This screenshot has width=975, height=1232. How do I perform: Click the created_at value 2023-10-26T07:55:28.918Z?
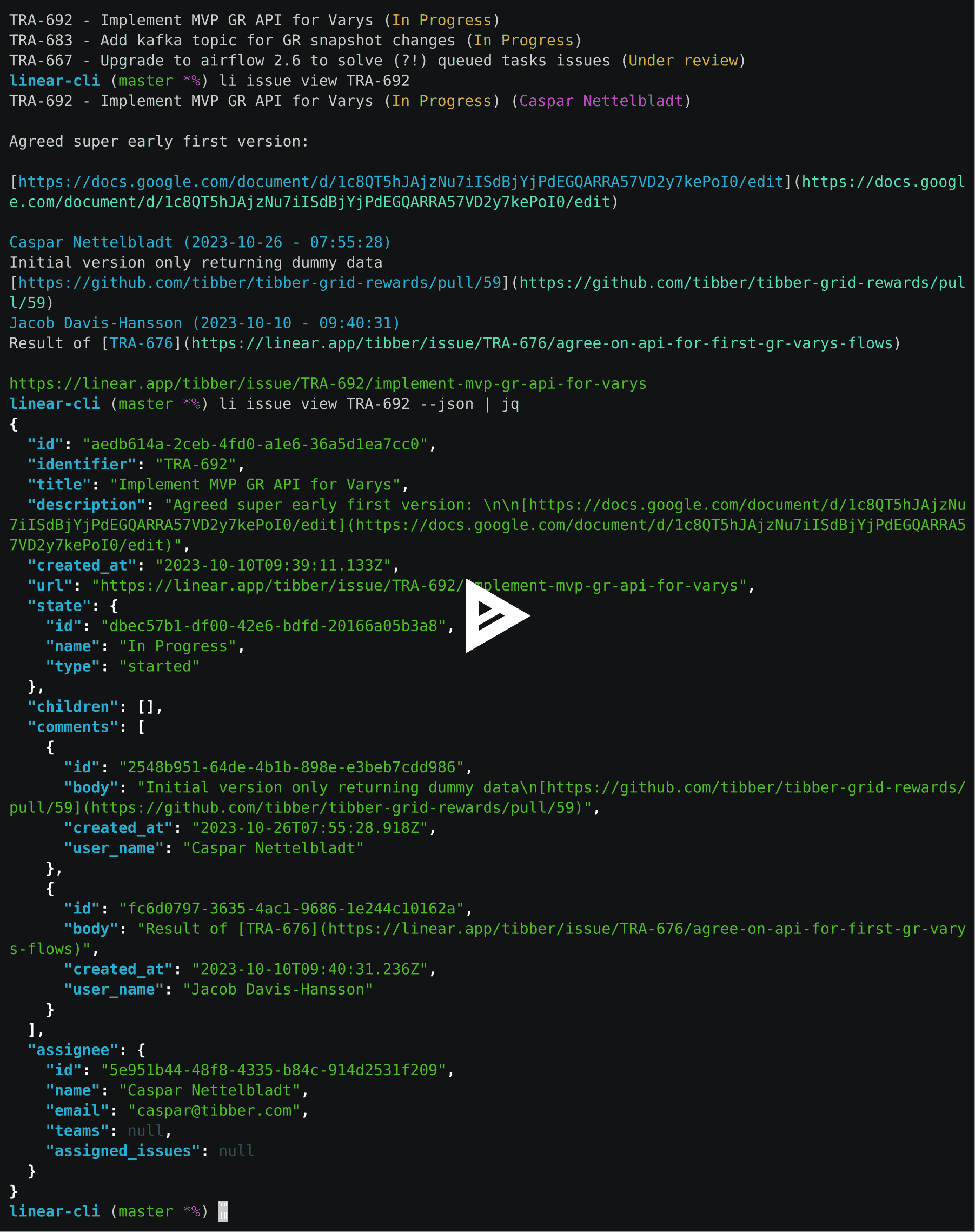coord(310,828)
